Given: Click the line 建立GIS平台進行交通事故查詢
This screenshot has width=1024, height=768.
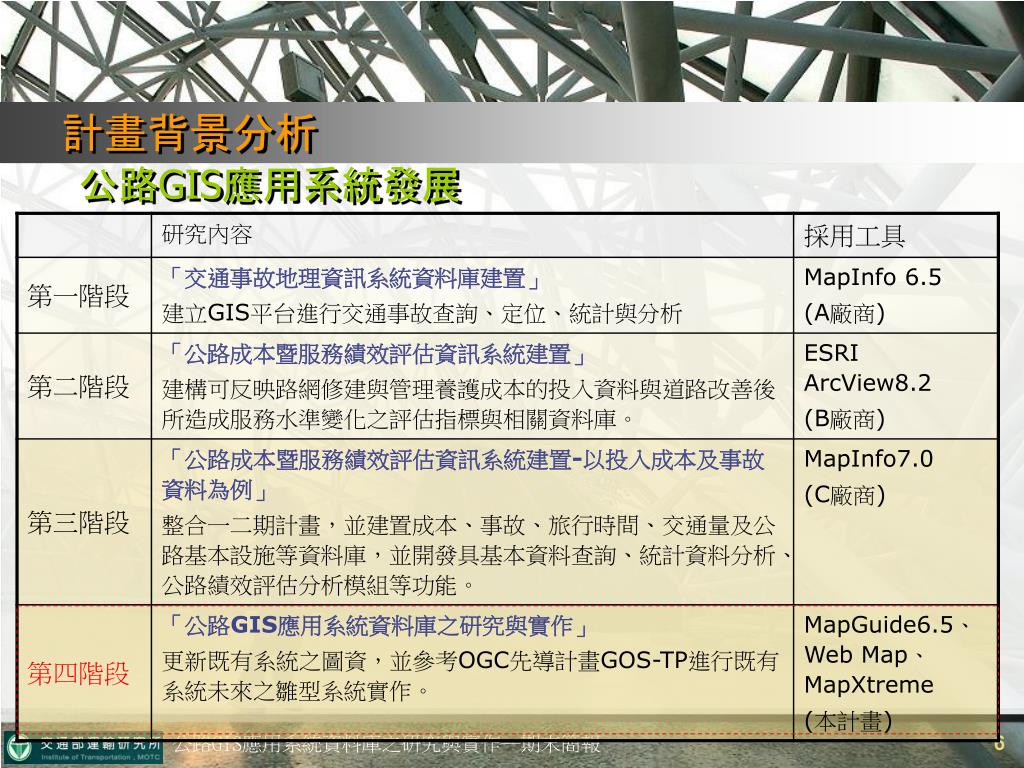Looking at the screenshot, I should coord(422,313).
